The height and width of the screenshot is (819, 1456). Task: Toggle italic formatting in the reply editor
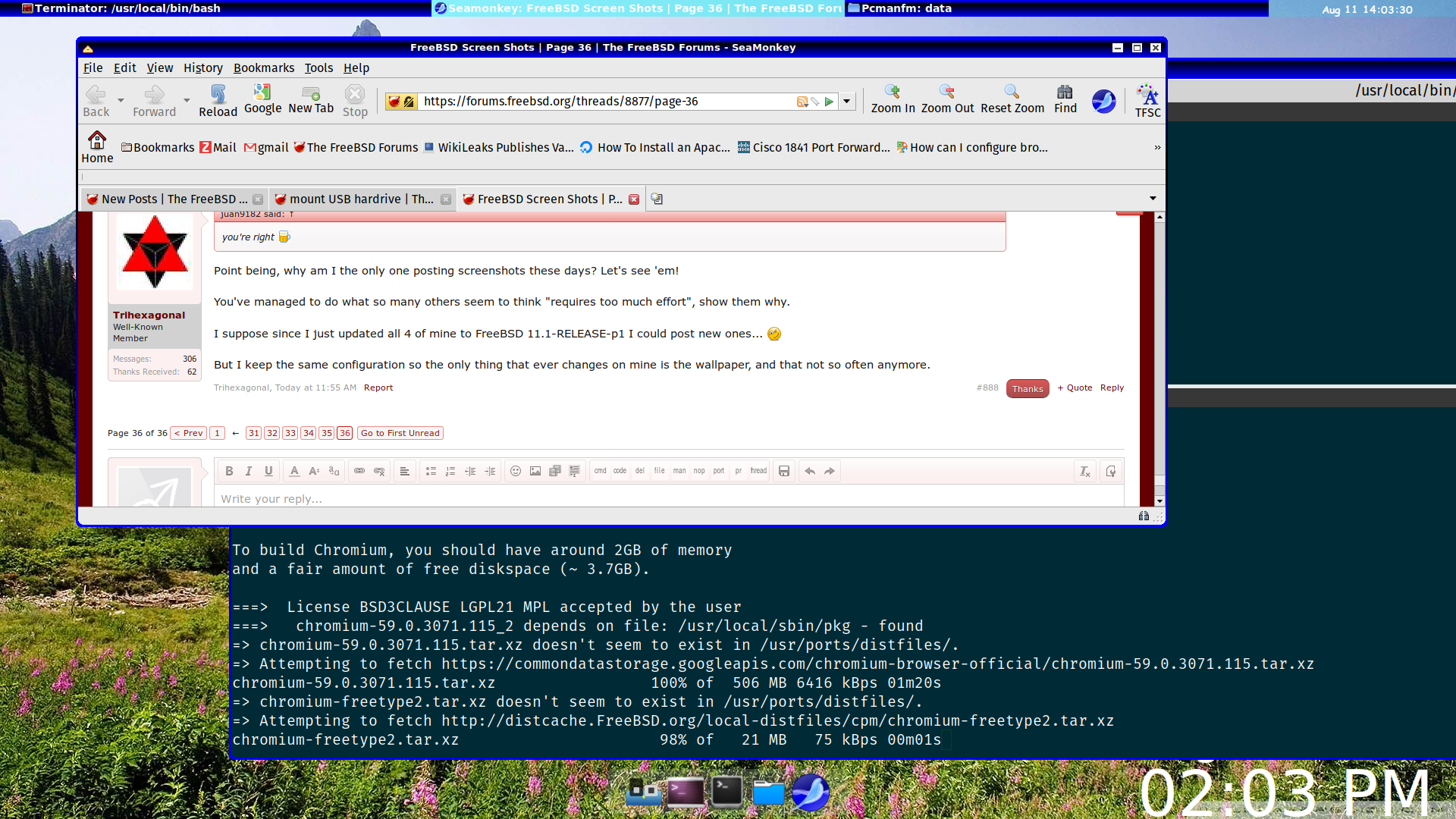[249, 471]
